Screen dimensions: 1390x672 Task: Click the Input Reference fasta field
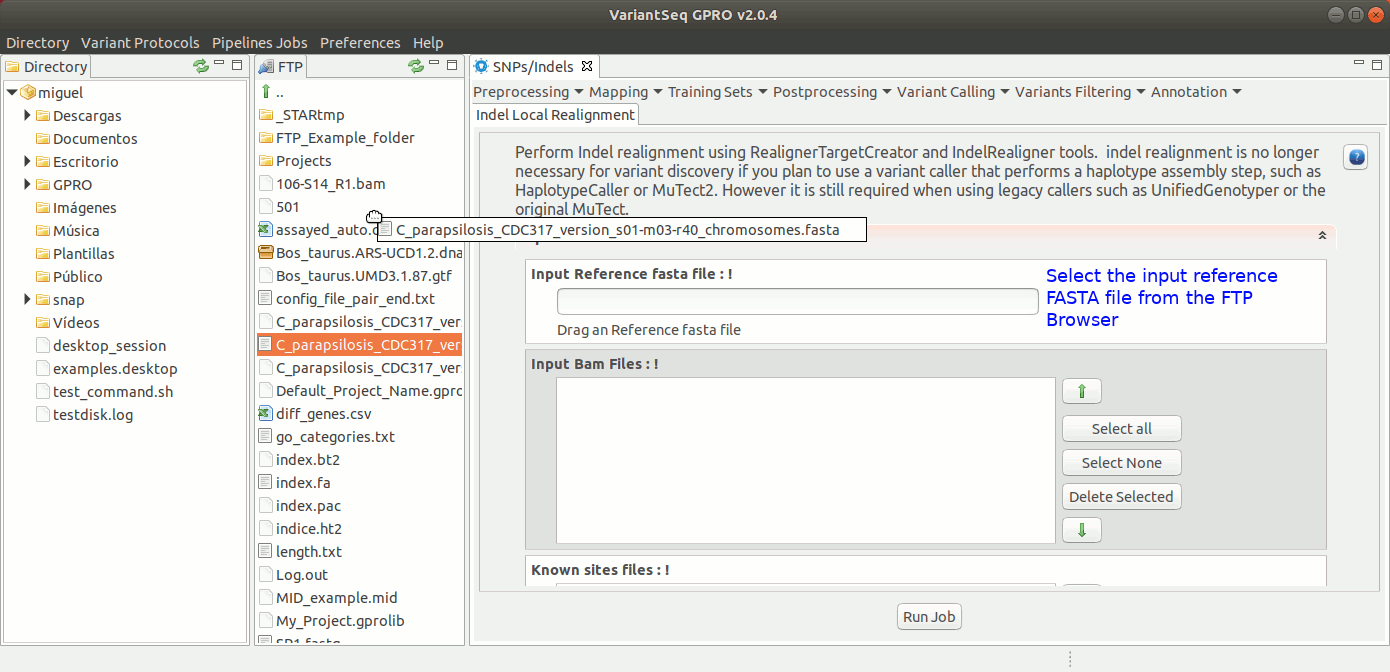[x=797, y=302]
